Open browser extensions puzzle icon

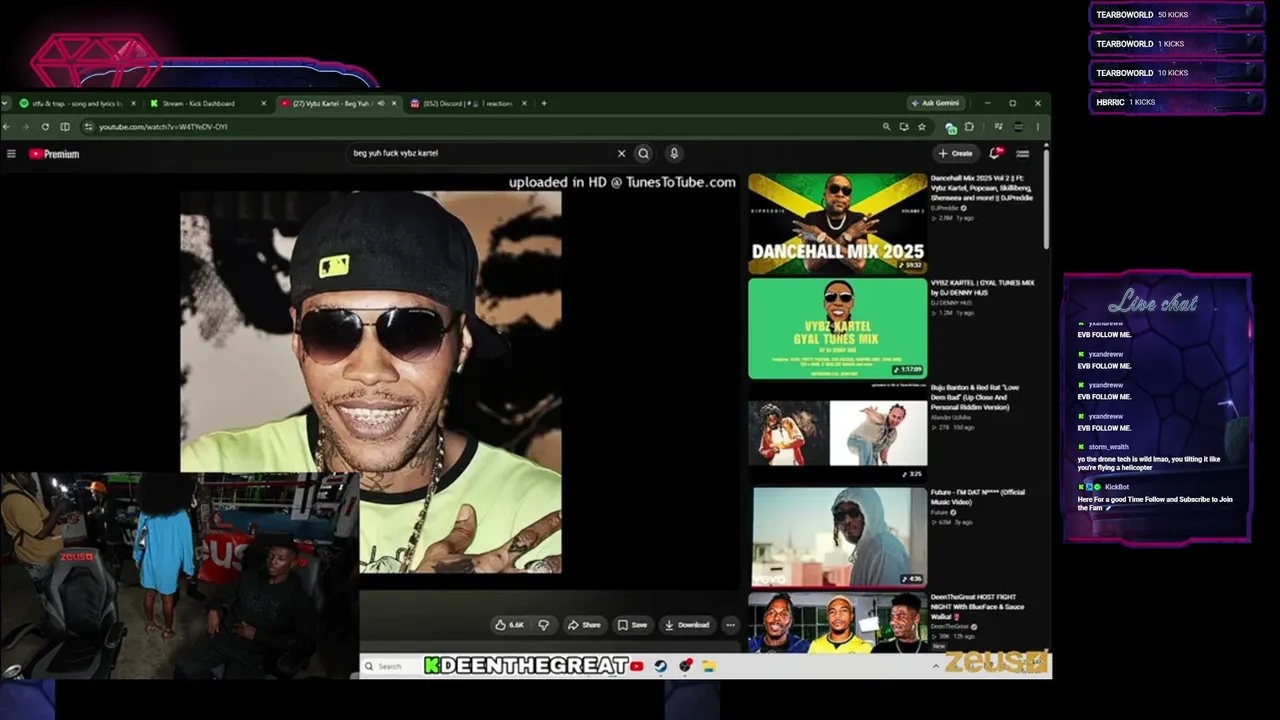pyautogui.click(x=969, y=127)
